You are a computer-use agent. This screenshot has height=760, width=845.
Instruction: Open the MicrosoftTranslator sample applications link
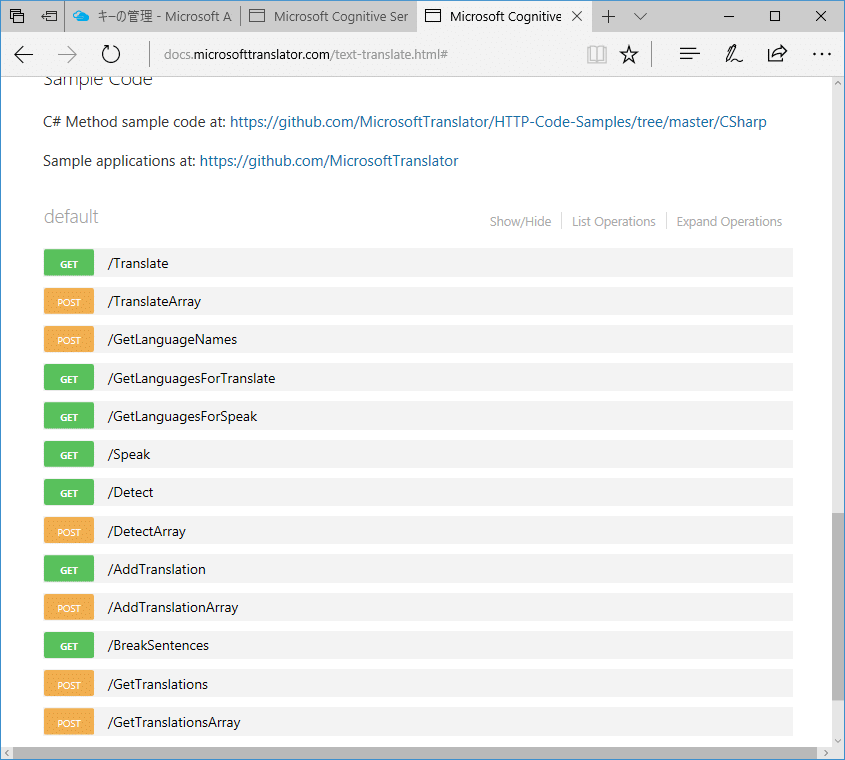(329, 160)
